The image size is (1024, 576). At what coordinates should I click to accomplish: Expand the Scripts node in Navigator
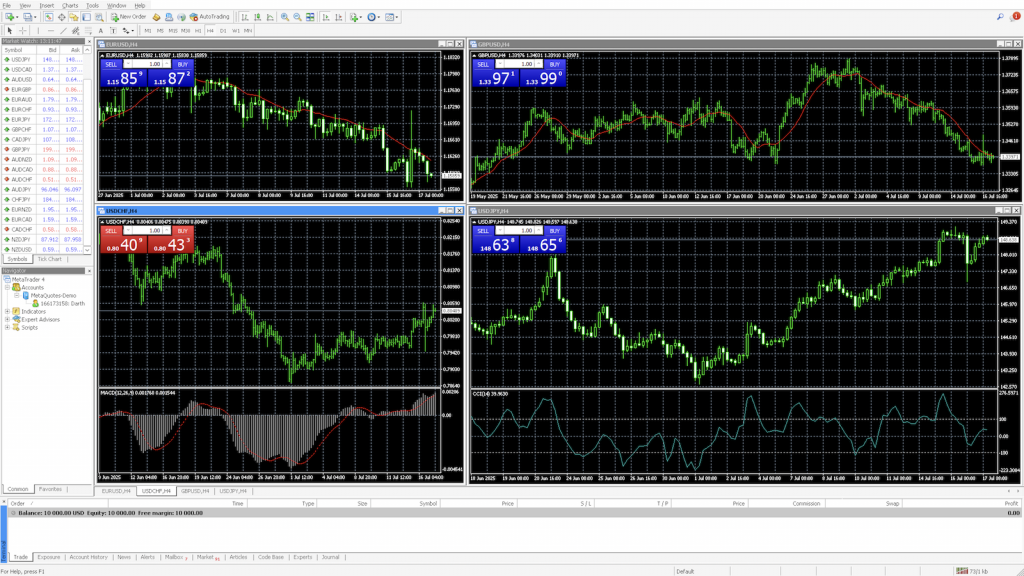(7, 327)
